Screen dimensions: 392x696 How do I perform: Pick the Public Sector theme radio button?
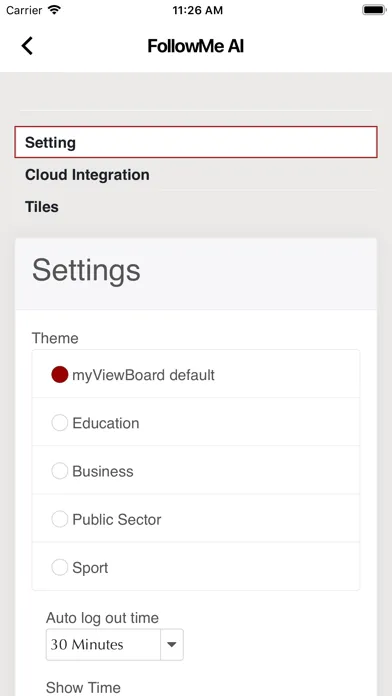point(59,519)
